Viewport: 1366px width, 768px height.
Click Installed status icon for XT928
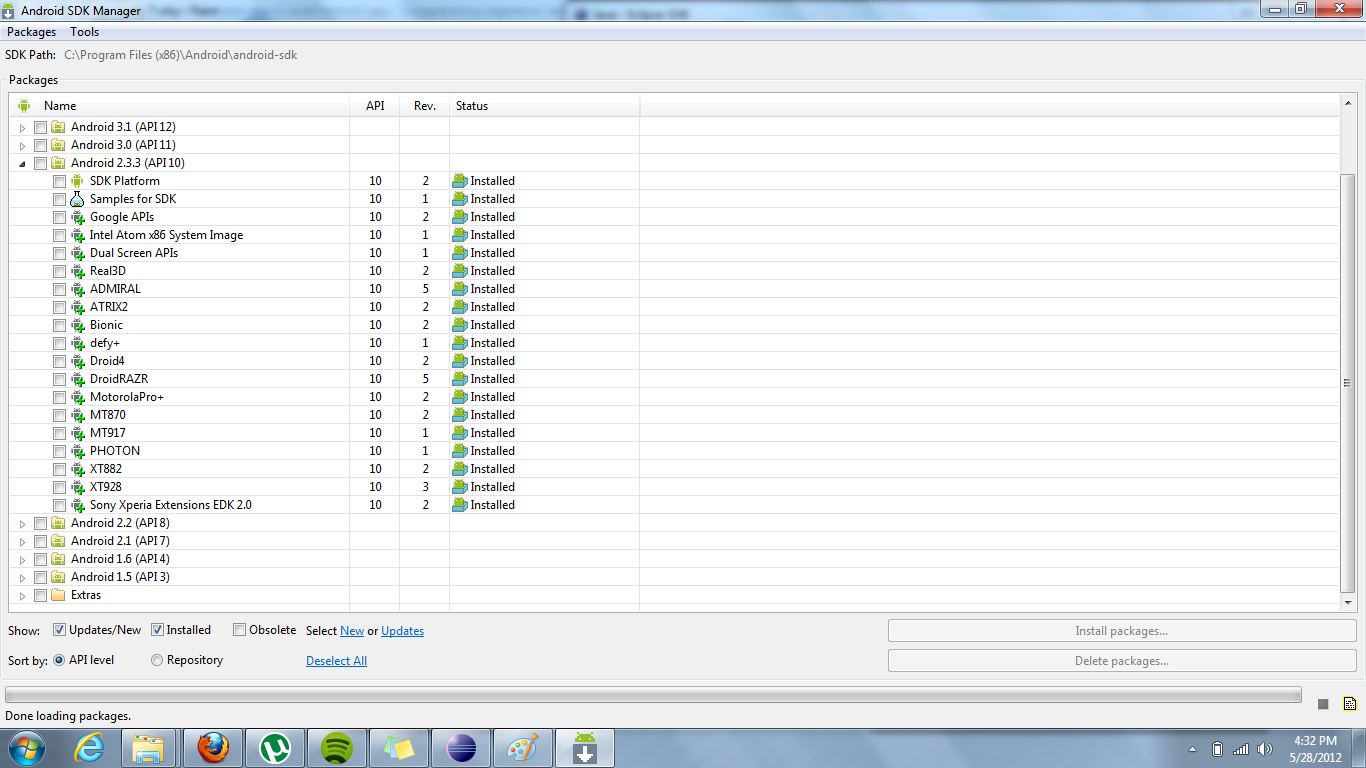(x=460, y=487)
